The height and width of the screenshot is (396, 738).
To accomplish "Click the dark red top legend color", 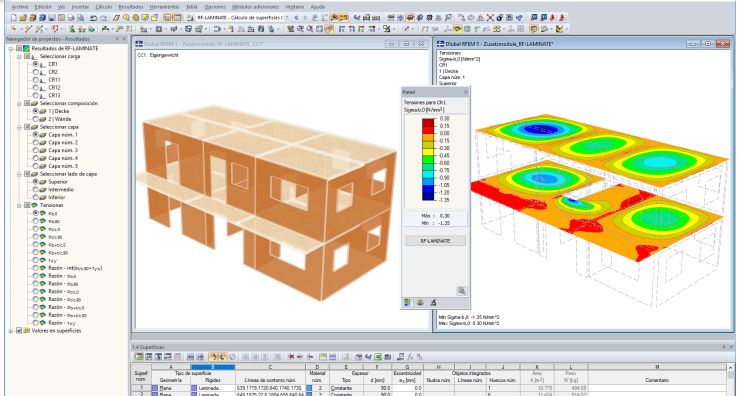I will [x=428, y=122].
